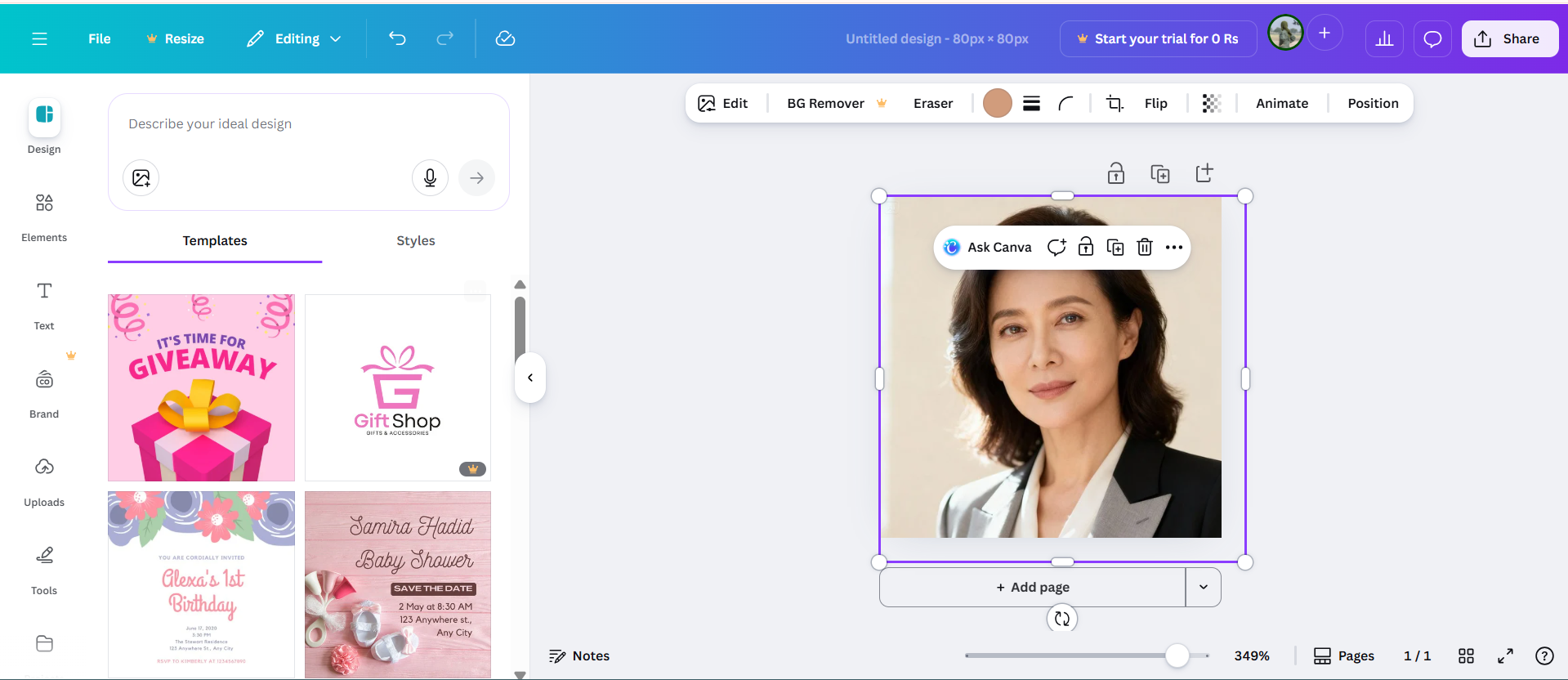The width and height of the screenshot is (1568, 680).
Task: Use the BG Remover tool
Action: 837,103
